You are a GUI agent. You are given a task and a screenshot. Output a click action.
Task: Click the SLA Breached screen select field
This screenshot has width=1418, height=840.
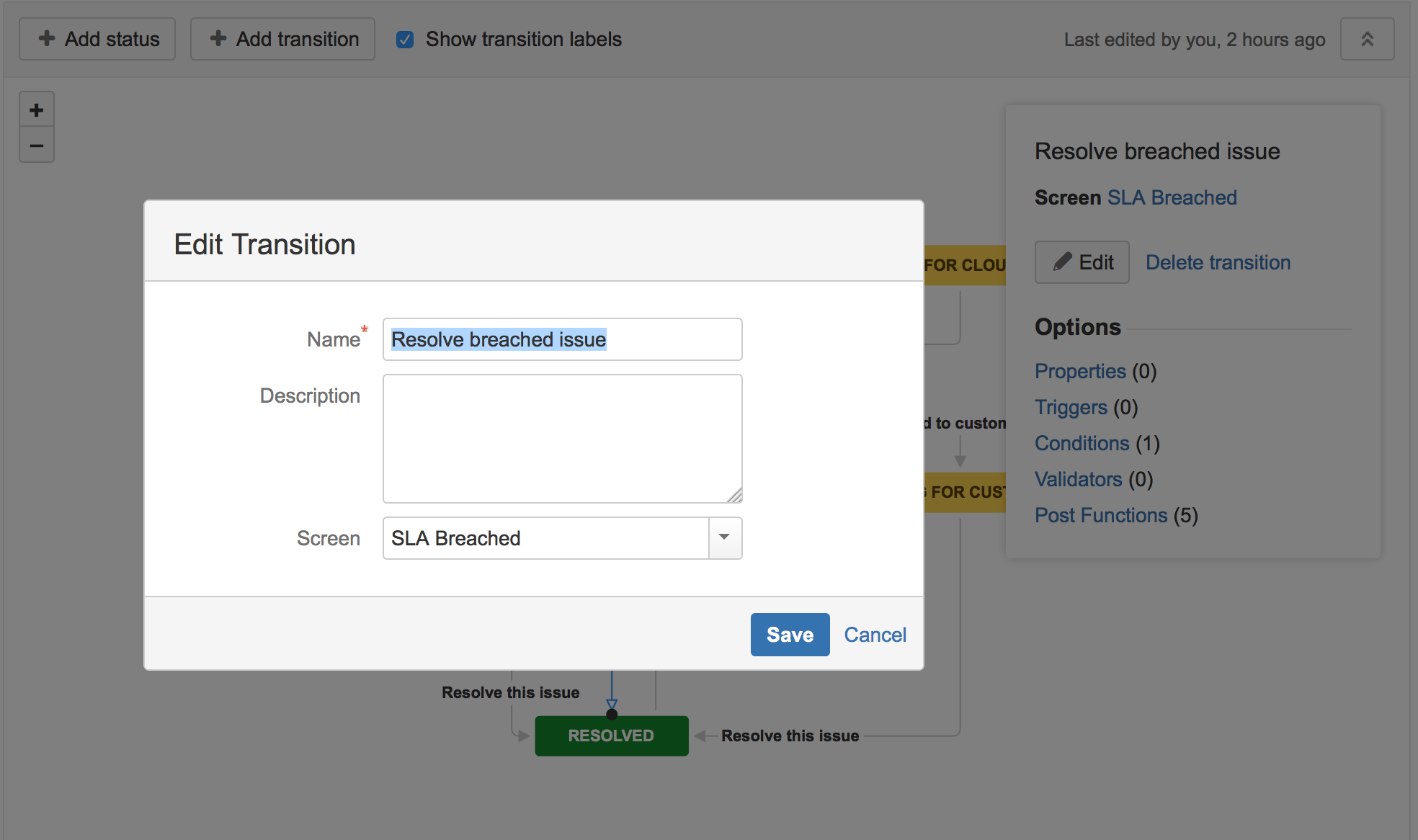pos(562,538)
